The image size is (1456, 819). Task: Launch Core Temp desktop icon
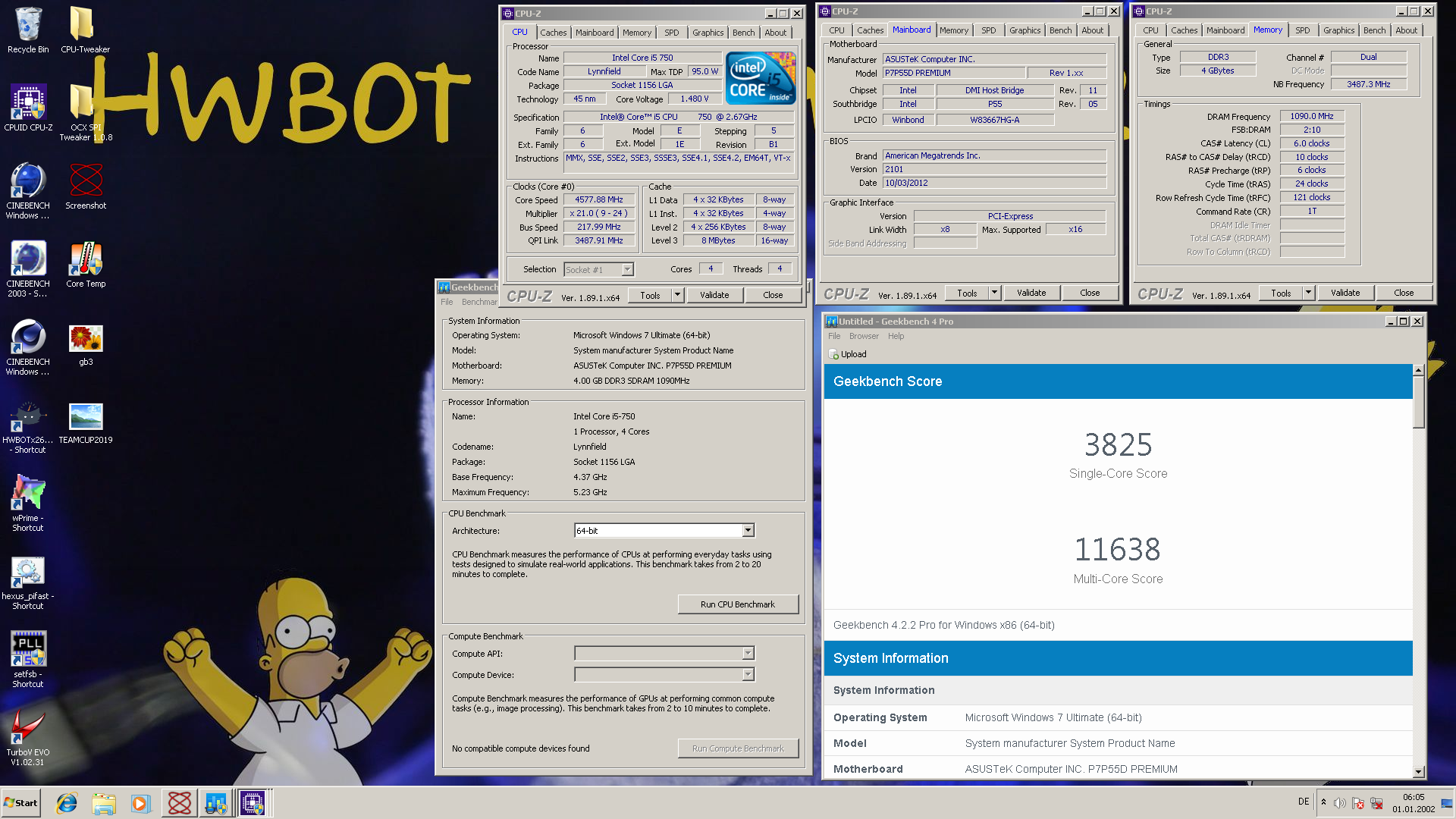pos(86,265)
